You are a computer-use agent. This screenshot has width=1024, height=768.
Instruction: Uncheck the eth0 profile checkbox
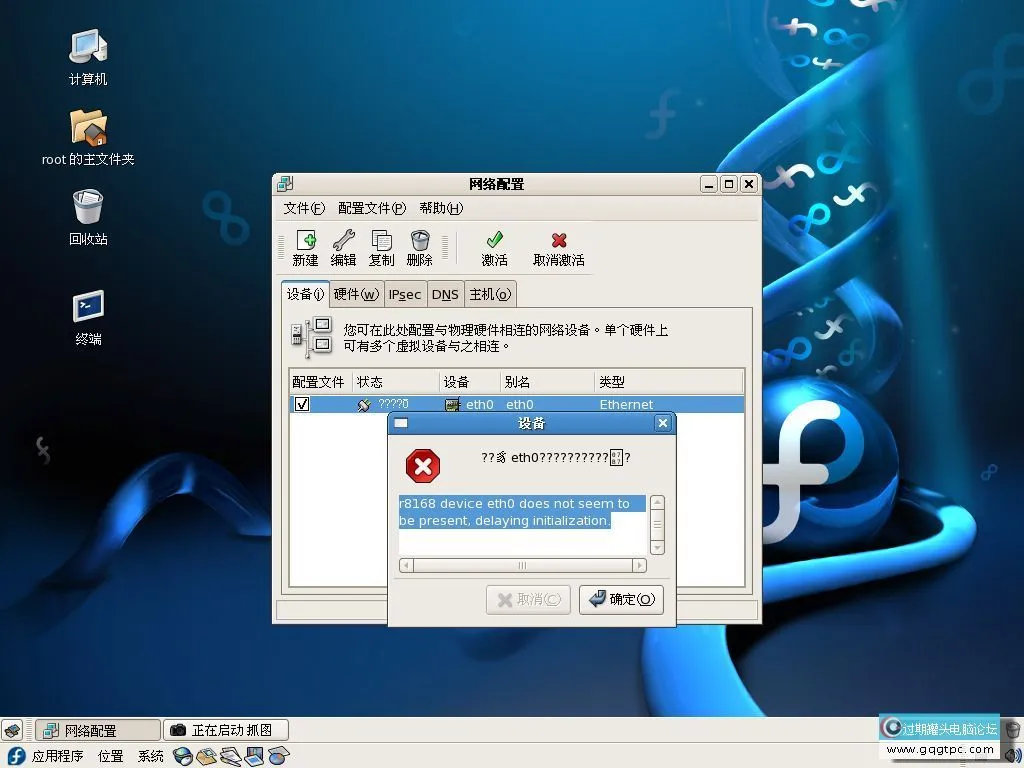(x=302, y=404)
